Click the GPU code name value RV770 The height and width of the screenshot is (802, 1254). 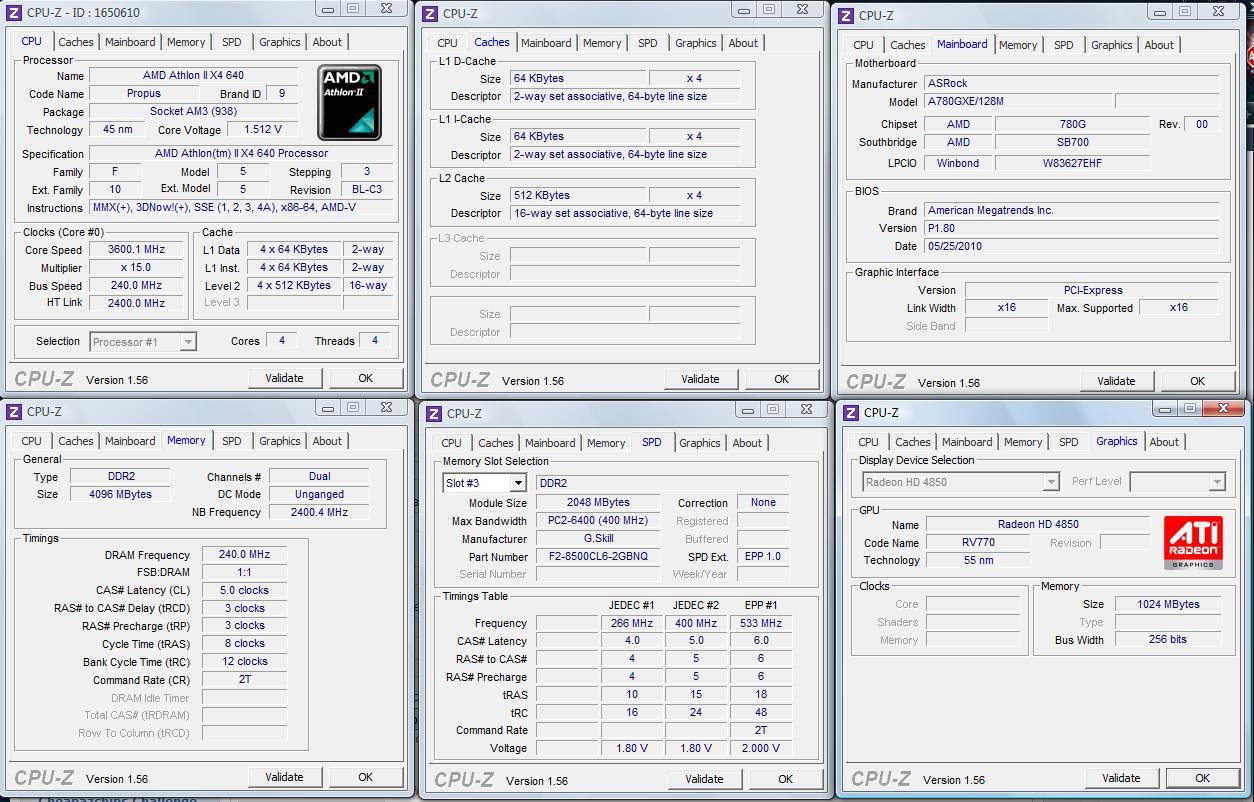click(x=977, y=543)
